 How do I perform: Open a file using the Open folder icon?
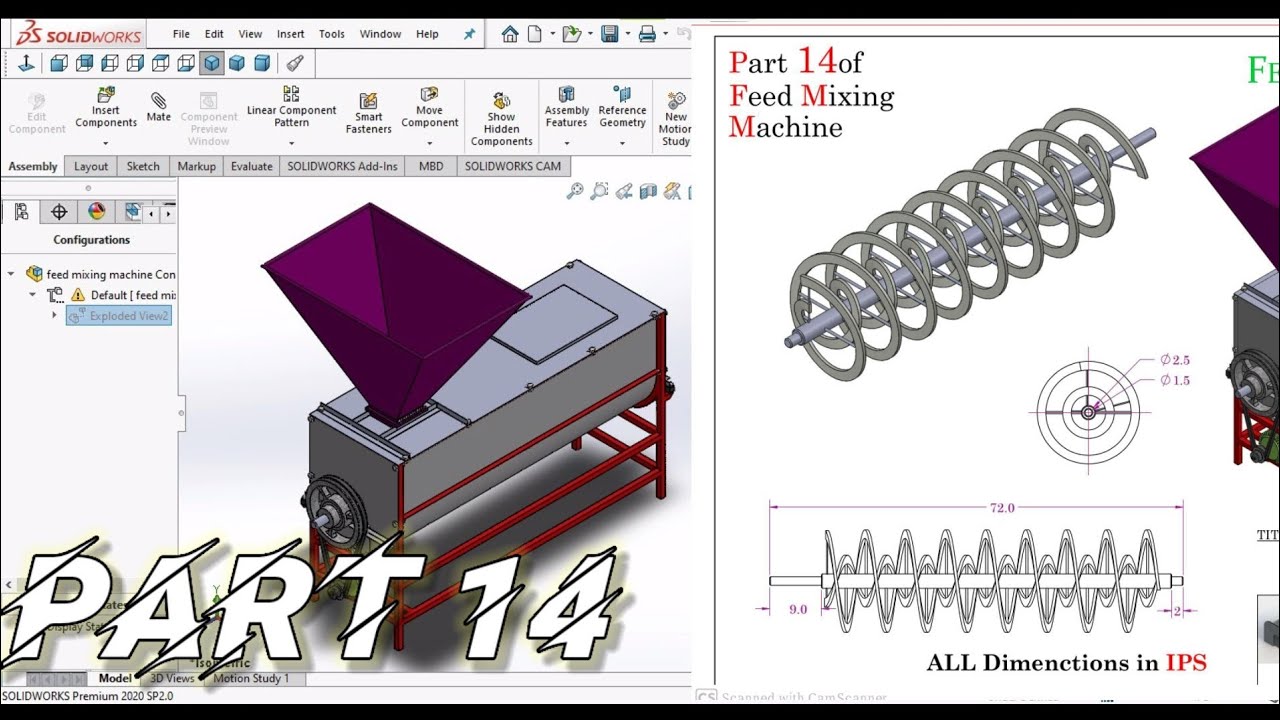[x=571, y=34]
